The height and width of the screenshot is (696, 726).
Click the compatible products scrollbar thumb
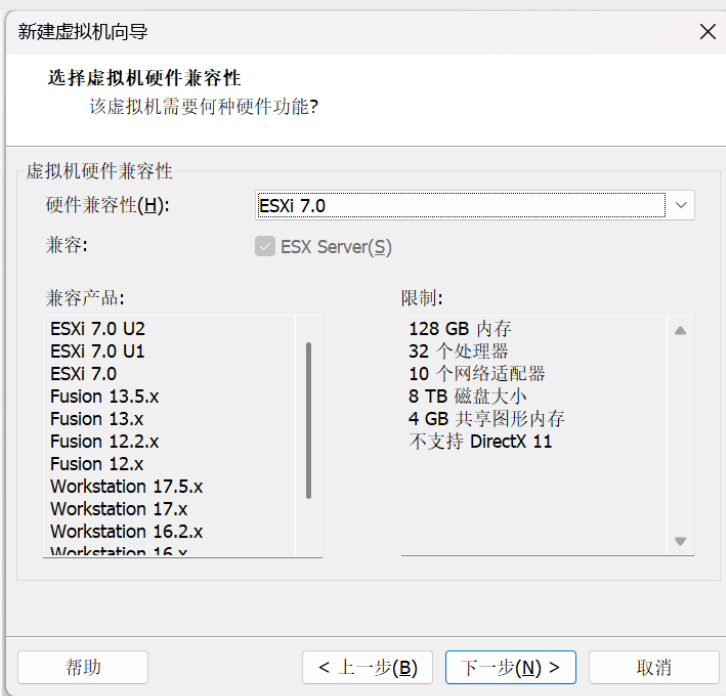pos(308,420)
